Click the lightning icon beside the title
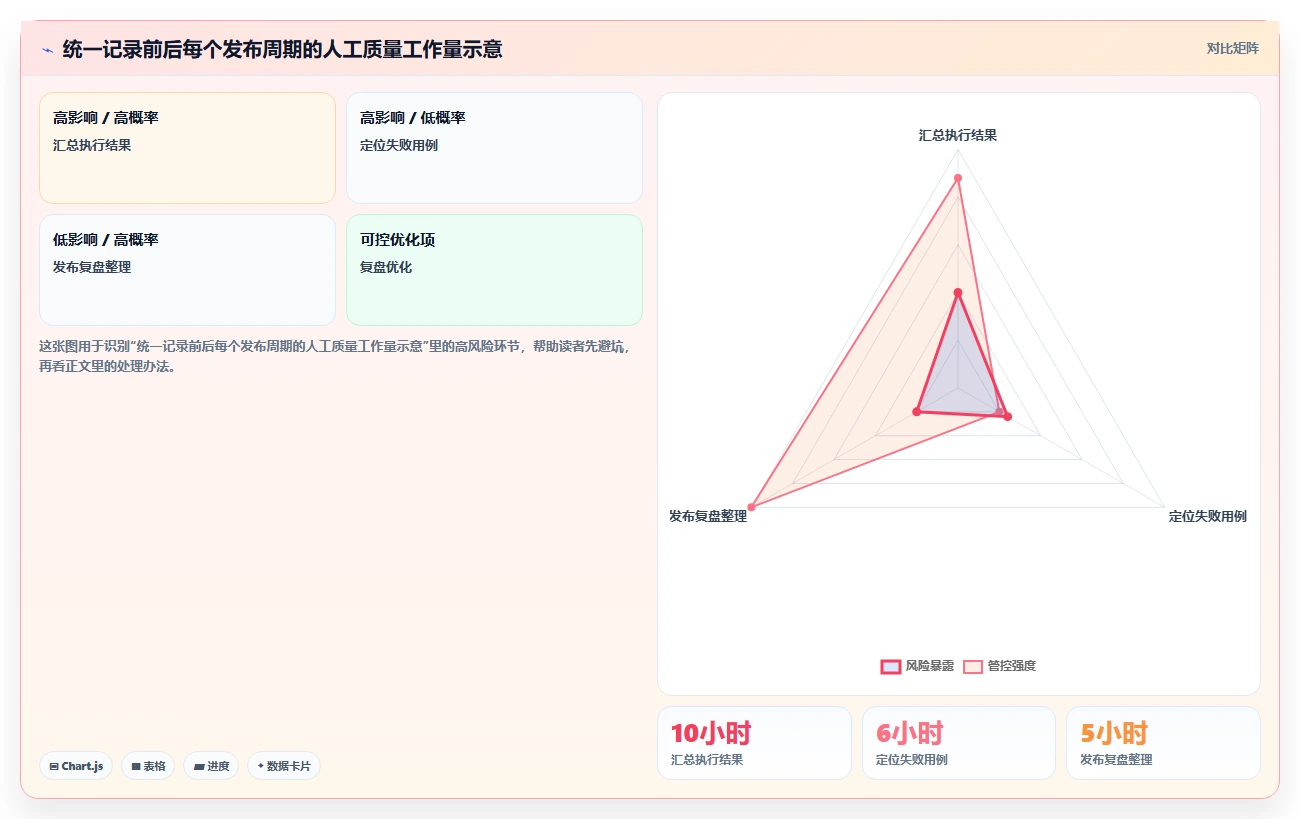 47,49
